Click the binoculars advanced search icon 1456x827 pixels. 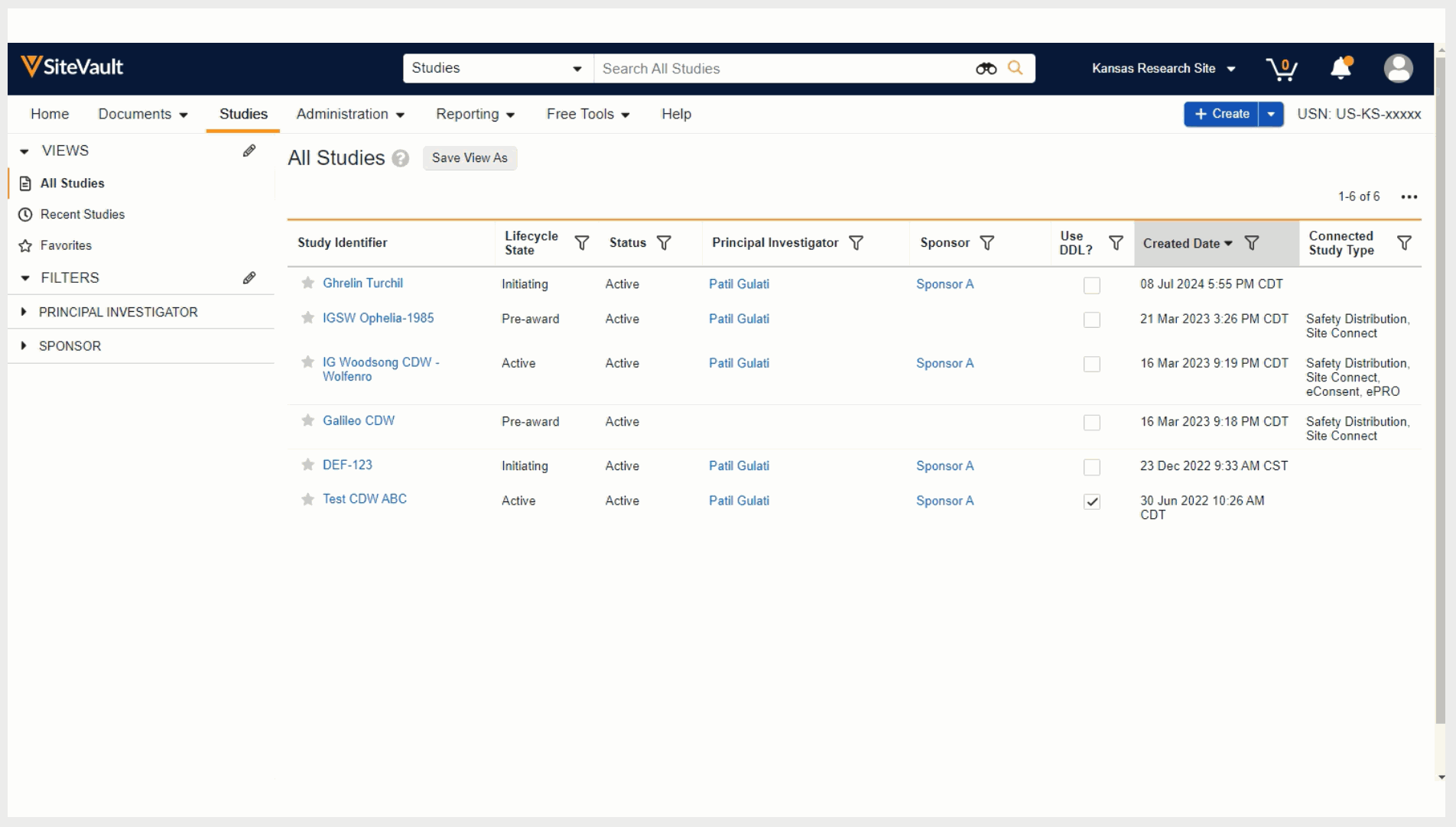[x=986, y=69]
